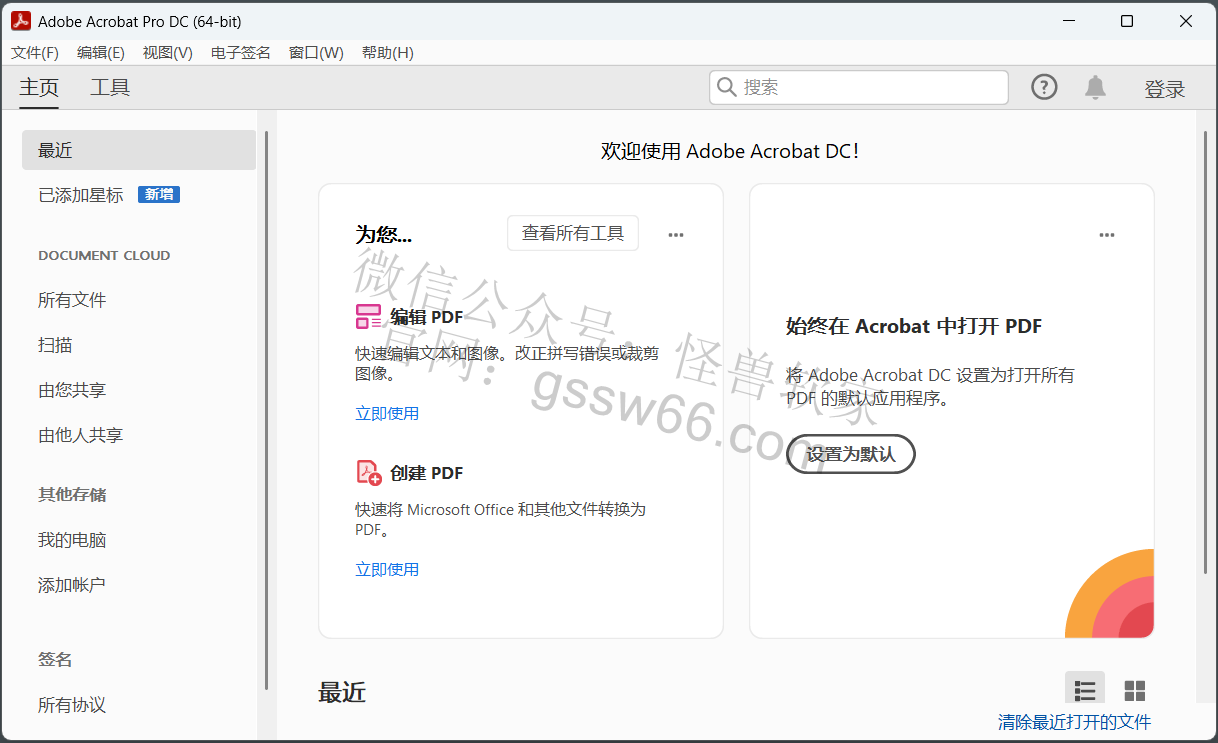This screenshot has height=743, width=1218.
Task: Open the 编辑(E) menu
Action: click(101, 53)
